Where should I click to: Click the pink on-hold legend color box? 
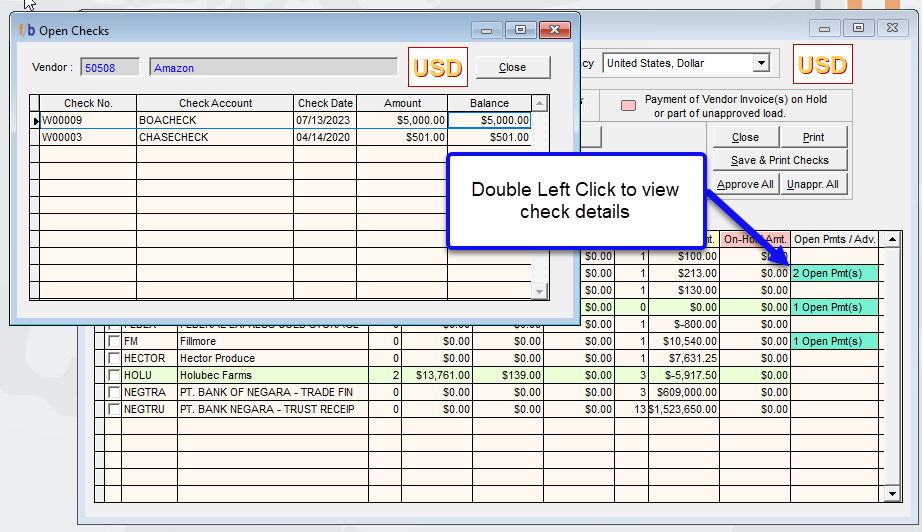628,106
